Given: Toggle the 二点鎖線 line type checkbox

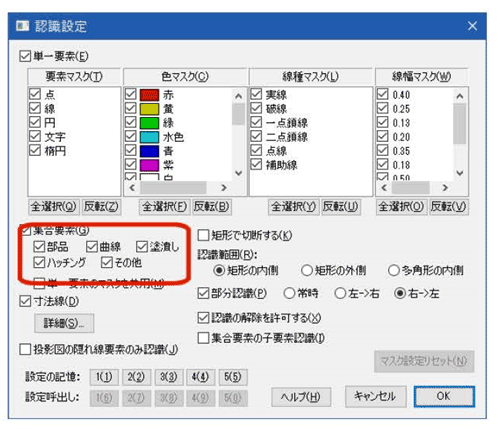Looking at the screenshot, I should [256, 136].
